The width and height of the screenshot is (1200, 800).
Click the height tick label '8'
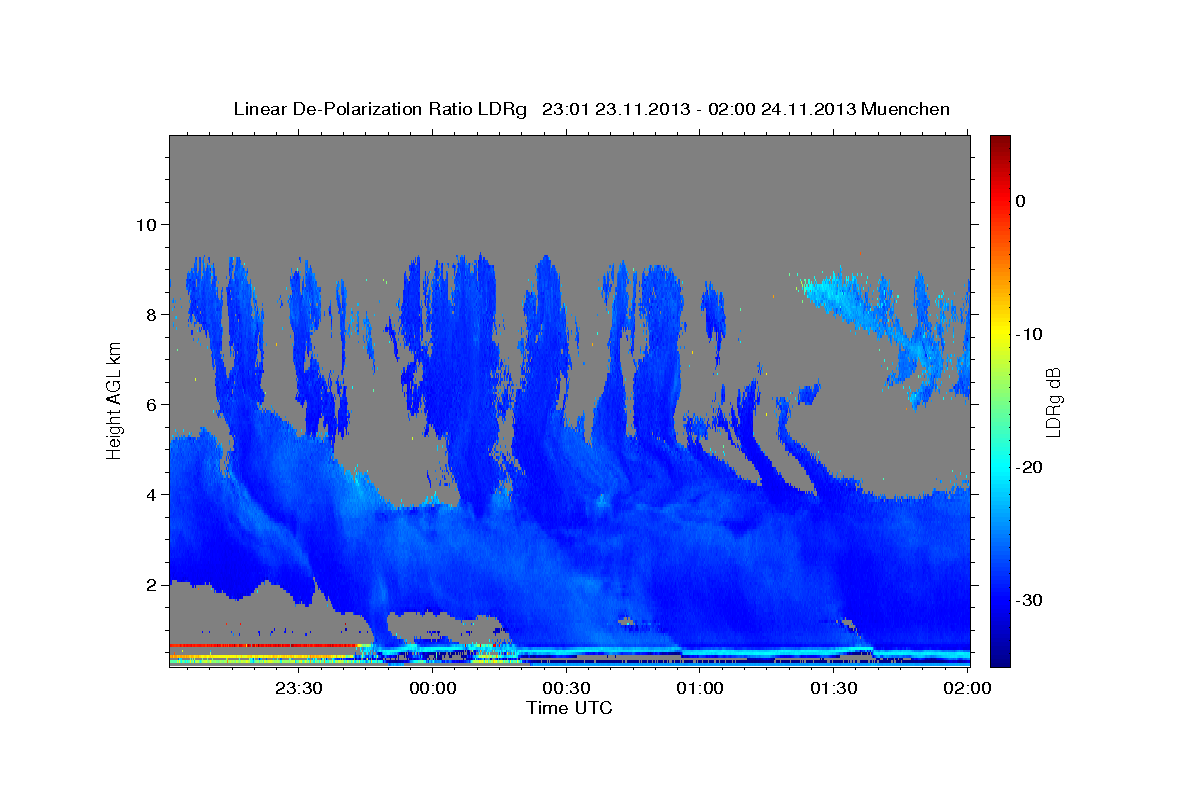150,314
